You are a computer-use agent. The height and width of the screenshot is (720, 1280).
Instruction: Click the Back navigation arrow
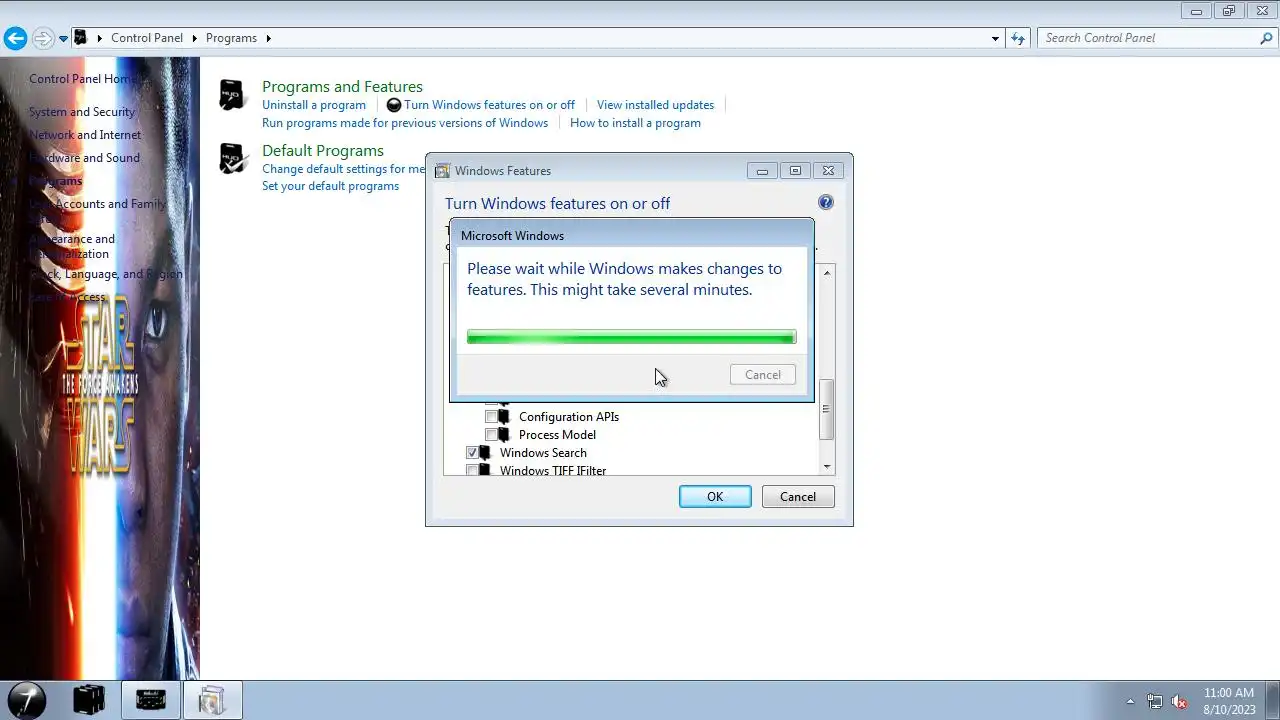(x=15, y=38)
